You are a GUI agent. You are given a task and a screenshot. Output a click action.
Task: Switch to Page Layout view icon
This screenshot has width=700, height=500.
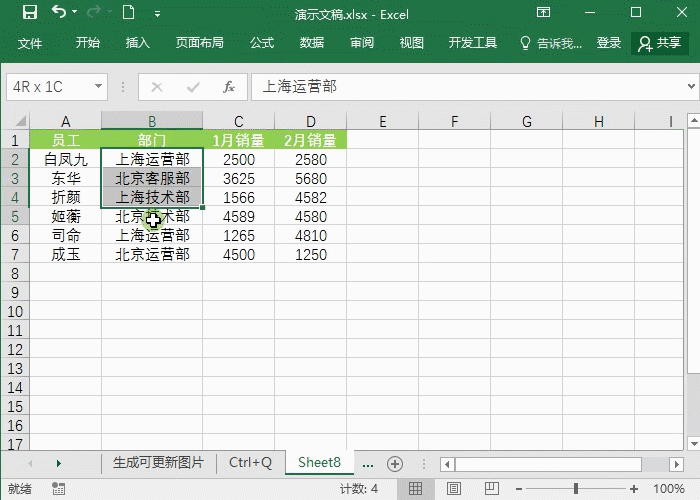[x=454, y=488]
